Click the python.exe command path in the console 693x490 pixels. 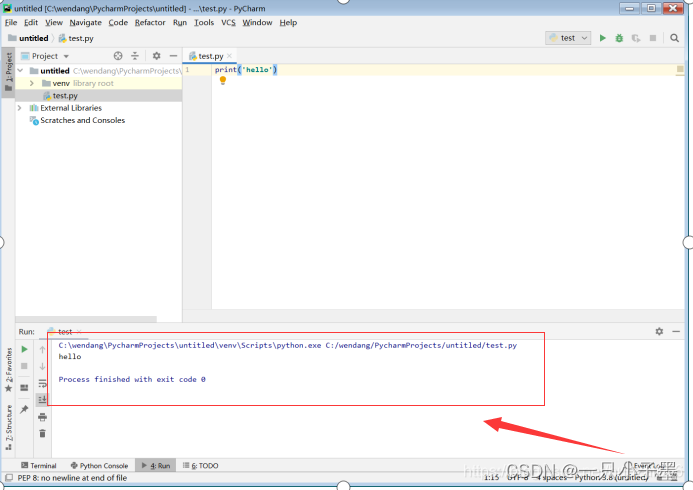(190, 345)
